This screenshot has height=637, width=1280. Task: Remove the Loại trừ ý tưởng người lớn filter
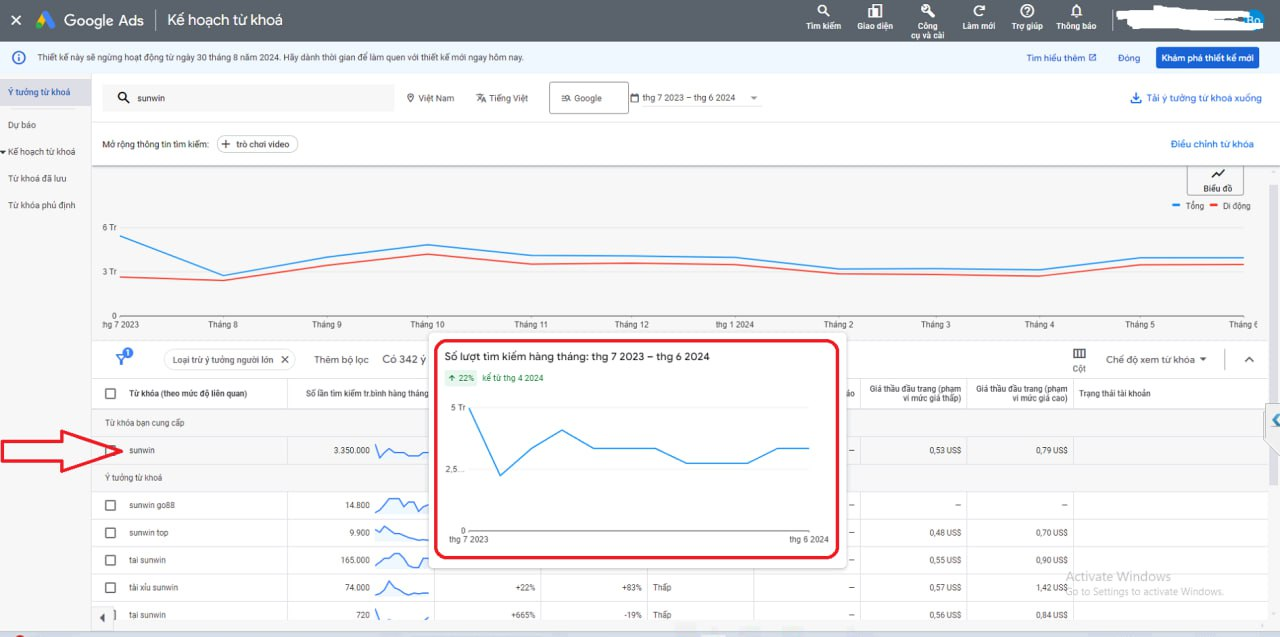tap(284, 359)
